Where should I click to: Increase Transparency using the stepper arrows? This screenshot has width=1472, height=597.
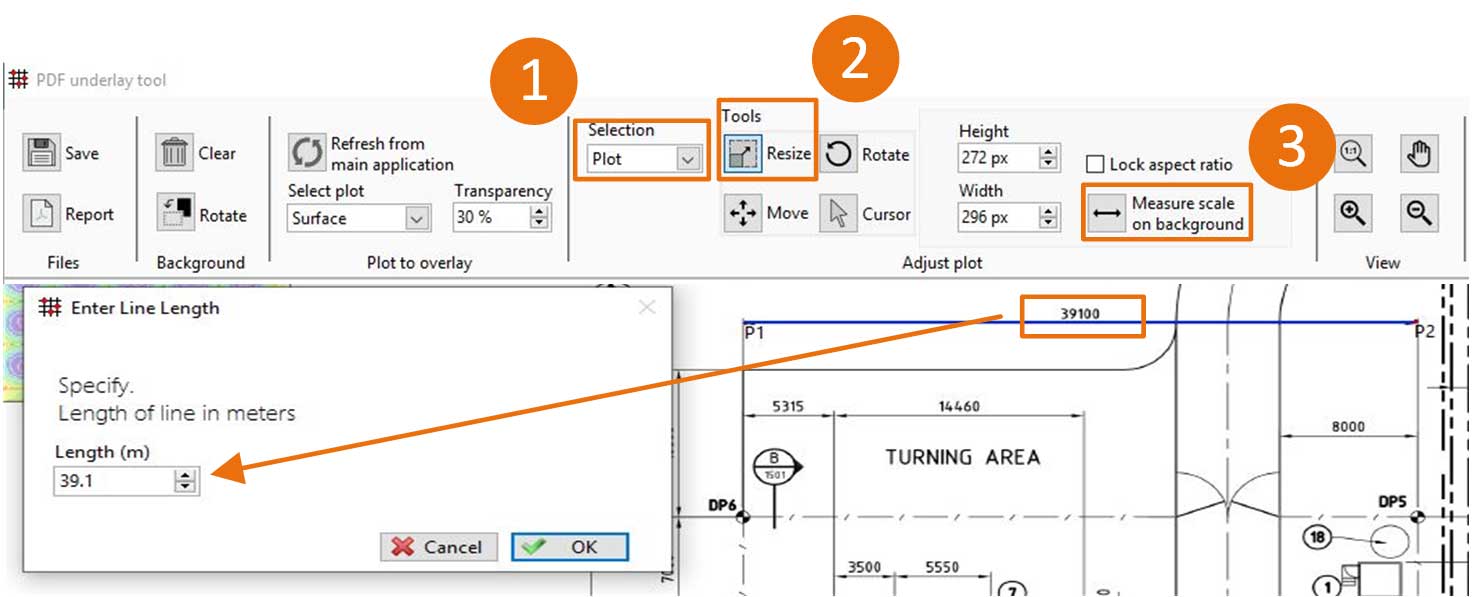537,211
